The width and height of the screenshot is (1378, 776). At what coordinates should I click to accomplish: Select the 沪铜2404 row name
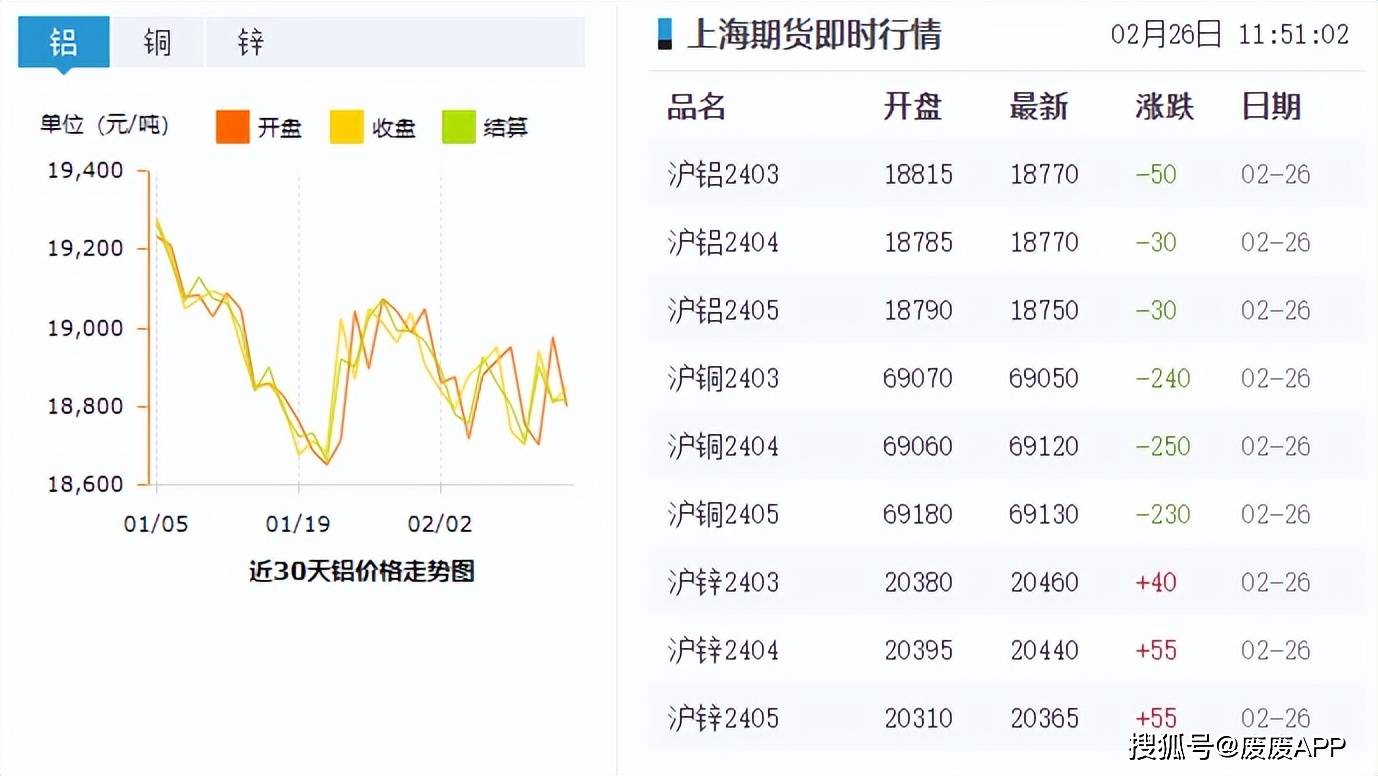pos(723,447)
